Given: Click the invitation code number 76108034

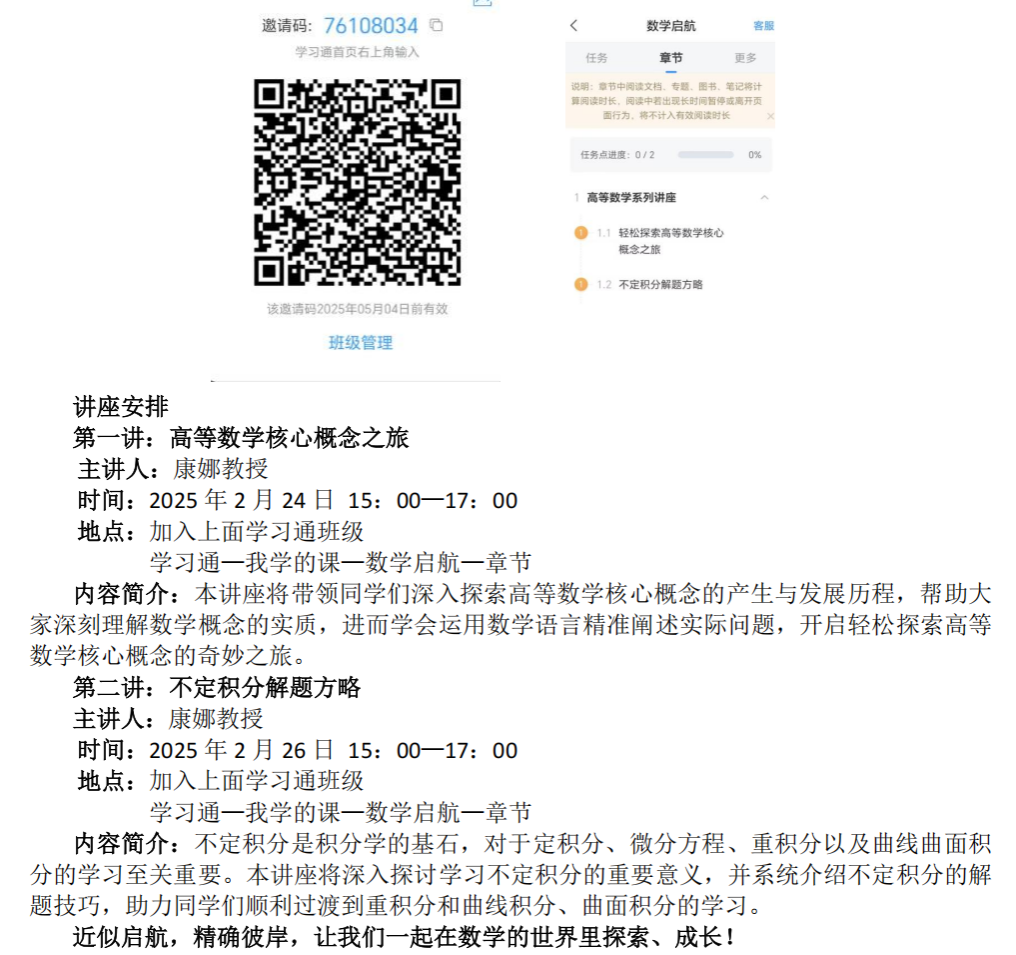Looking at the screenshot, I should tap(371, 25).
